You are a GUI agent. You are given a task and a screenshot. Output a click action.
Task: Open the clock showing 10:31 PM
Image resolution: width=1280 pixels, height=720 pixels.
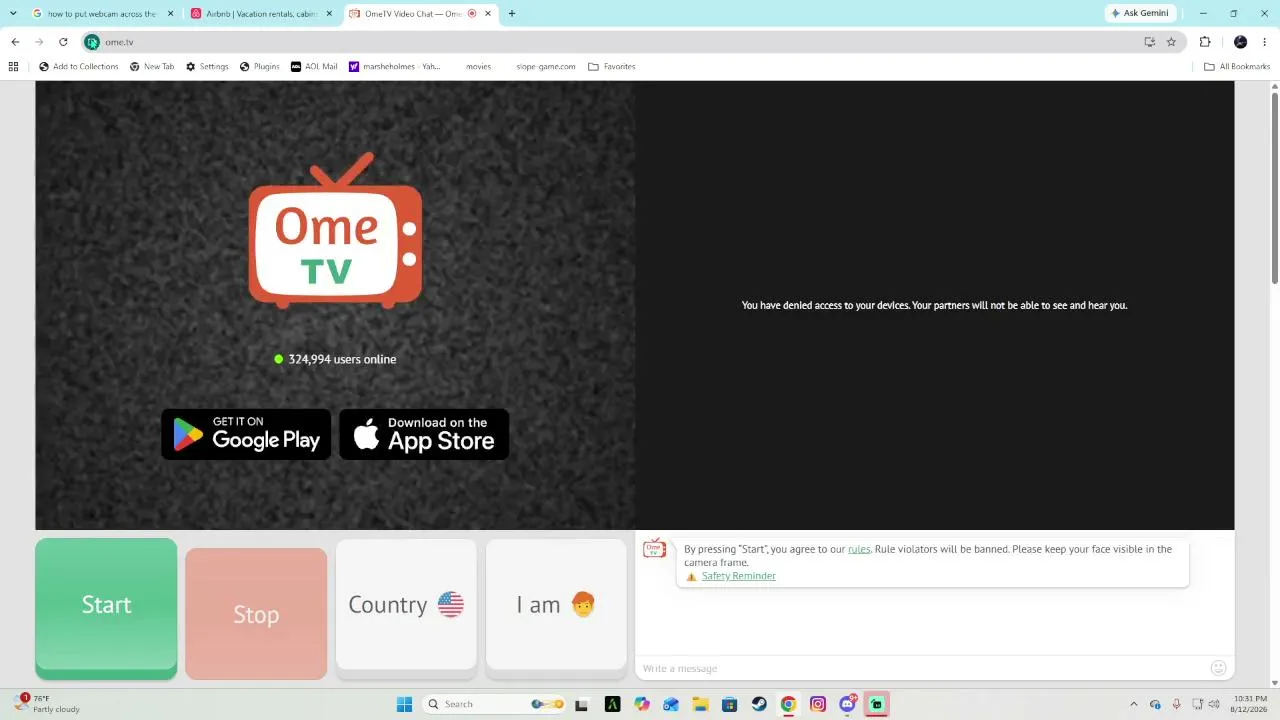click(1251, 704)
